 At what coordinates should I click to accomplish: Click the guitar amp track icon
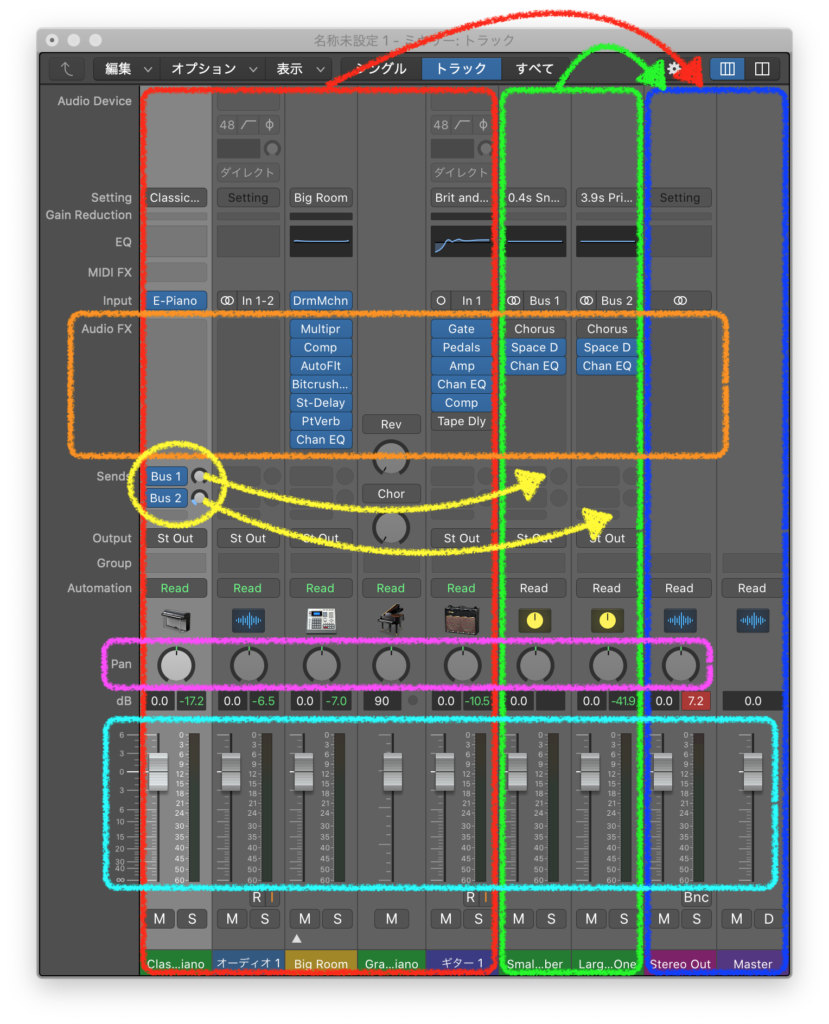(x=462, y=620)
